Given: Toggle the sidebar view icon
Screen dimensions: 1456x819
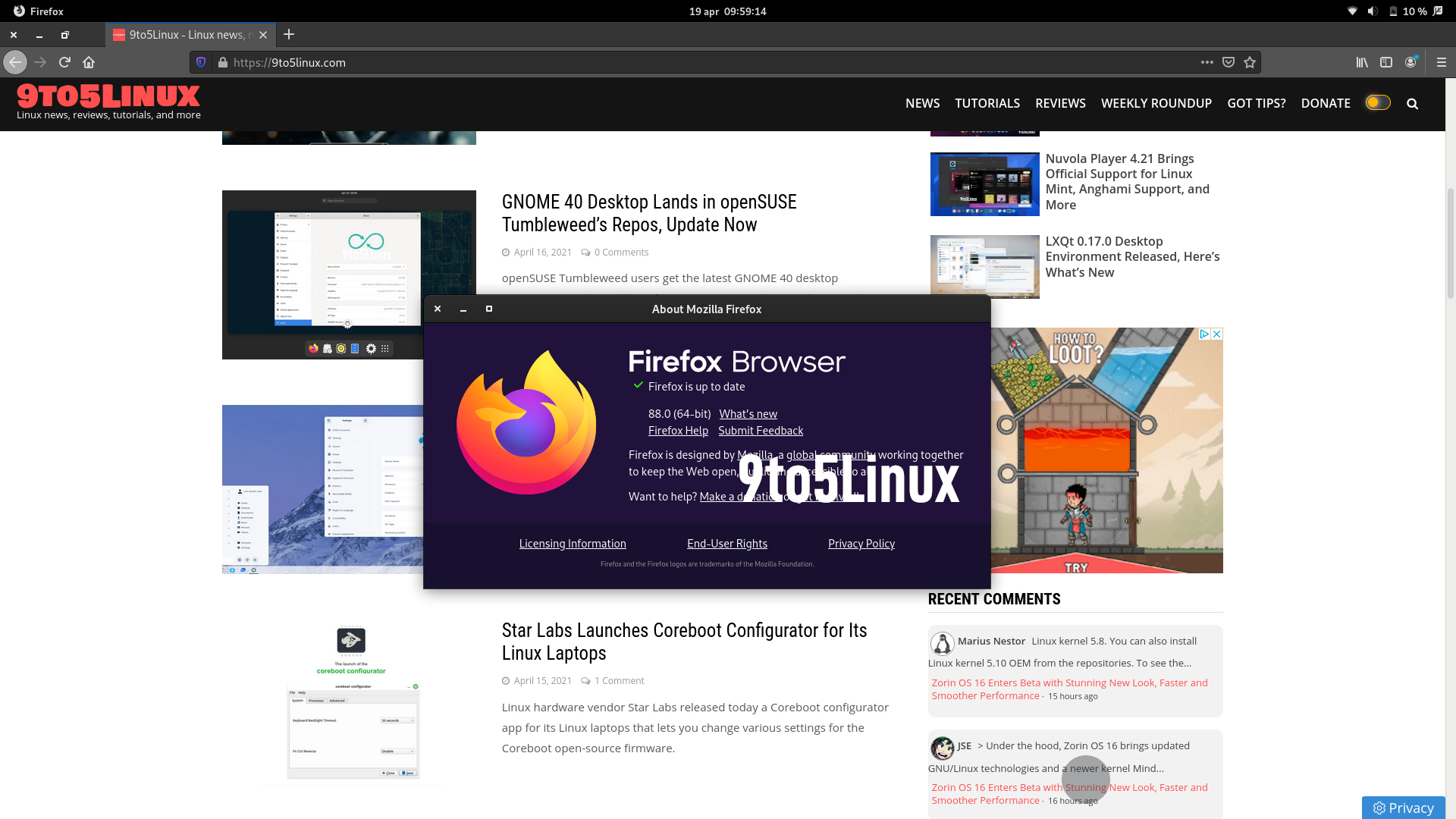Looking at the screenshot, I should click(x=1387, y=62).
